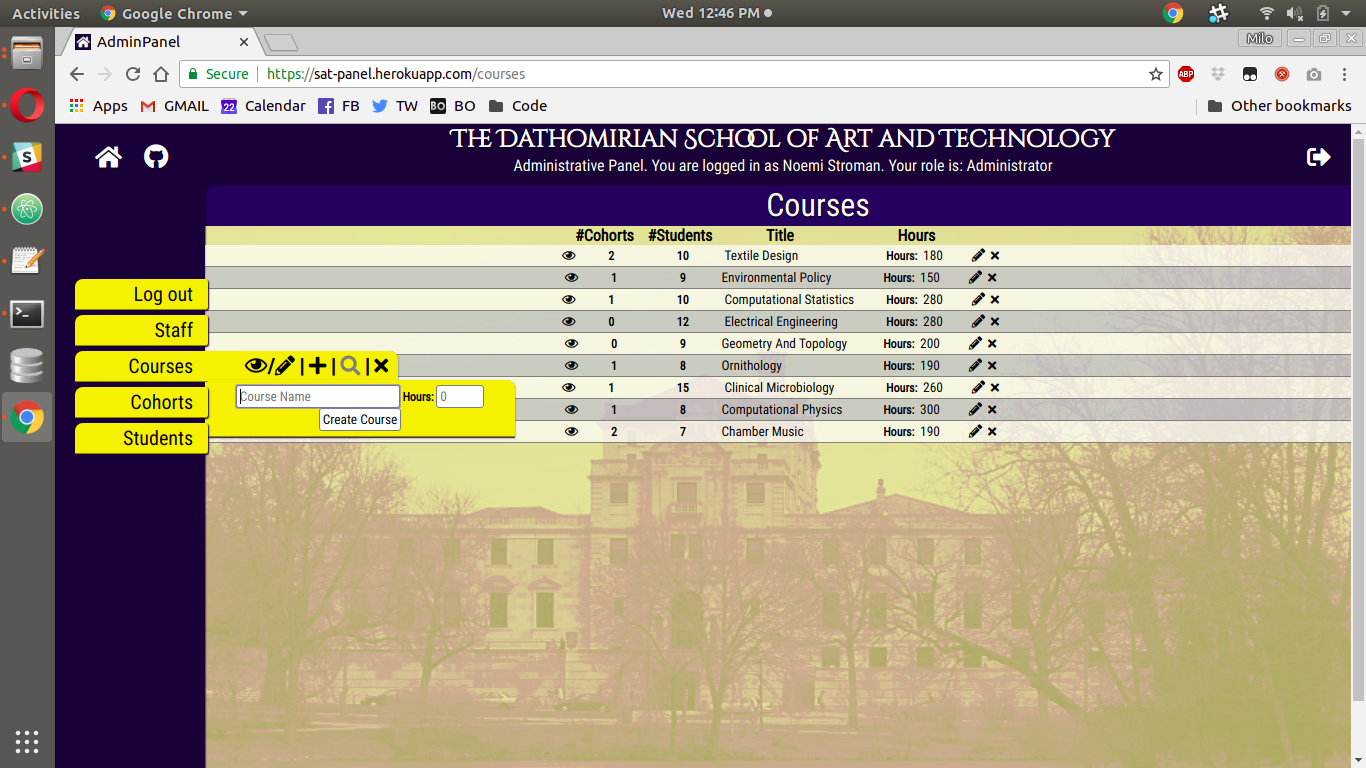The width and height of the screenshot is (1366, 768).
Task: Open the Calendar bookmark
Action: click(264, 106)
